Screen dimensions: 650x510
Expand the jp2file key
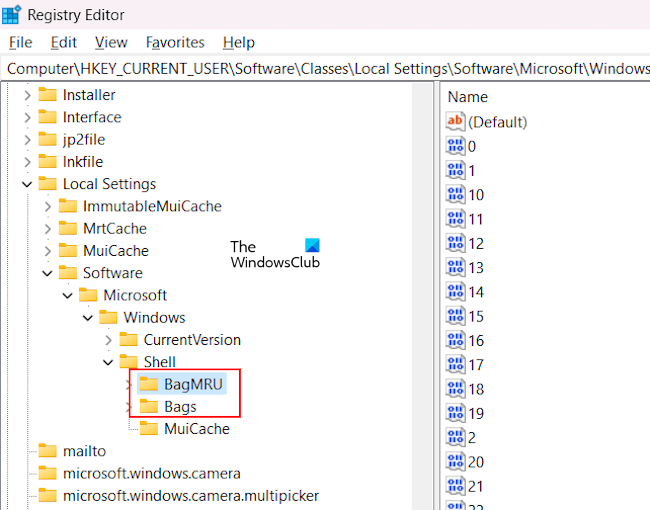point(27,140)
